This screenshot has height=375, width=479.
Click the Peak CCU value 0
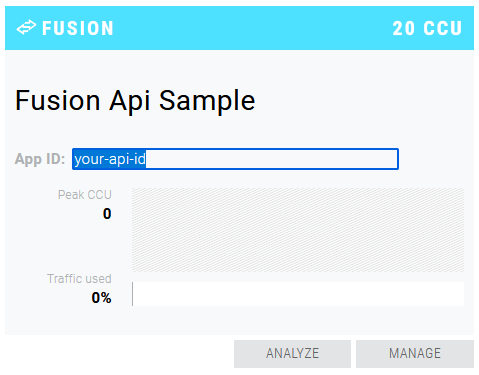(107, 214)
